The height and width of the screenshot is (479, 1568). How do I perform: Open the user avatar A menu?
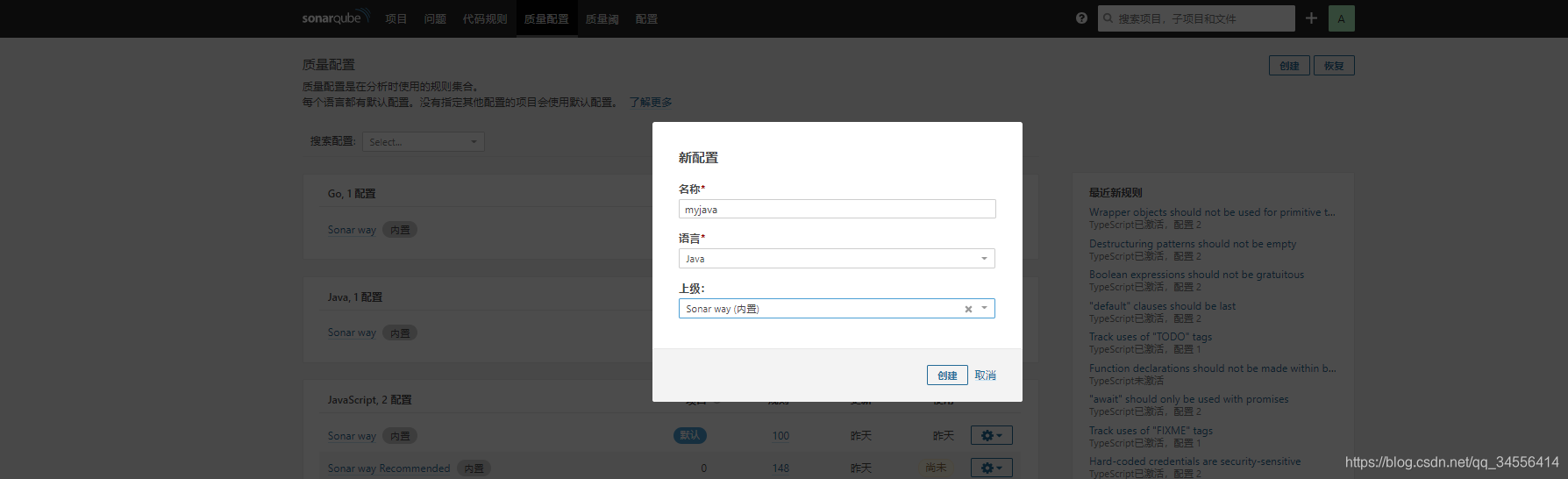click(1341, 18)
